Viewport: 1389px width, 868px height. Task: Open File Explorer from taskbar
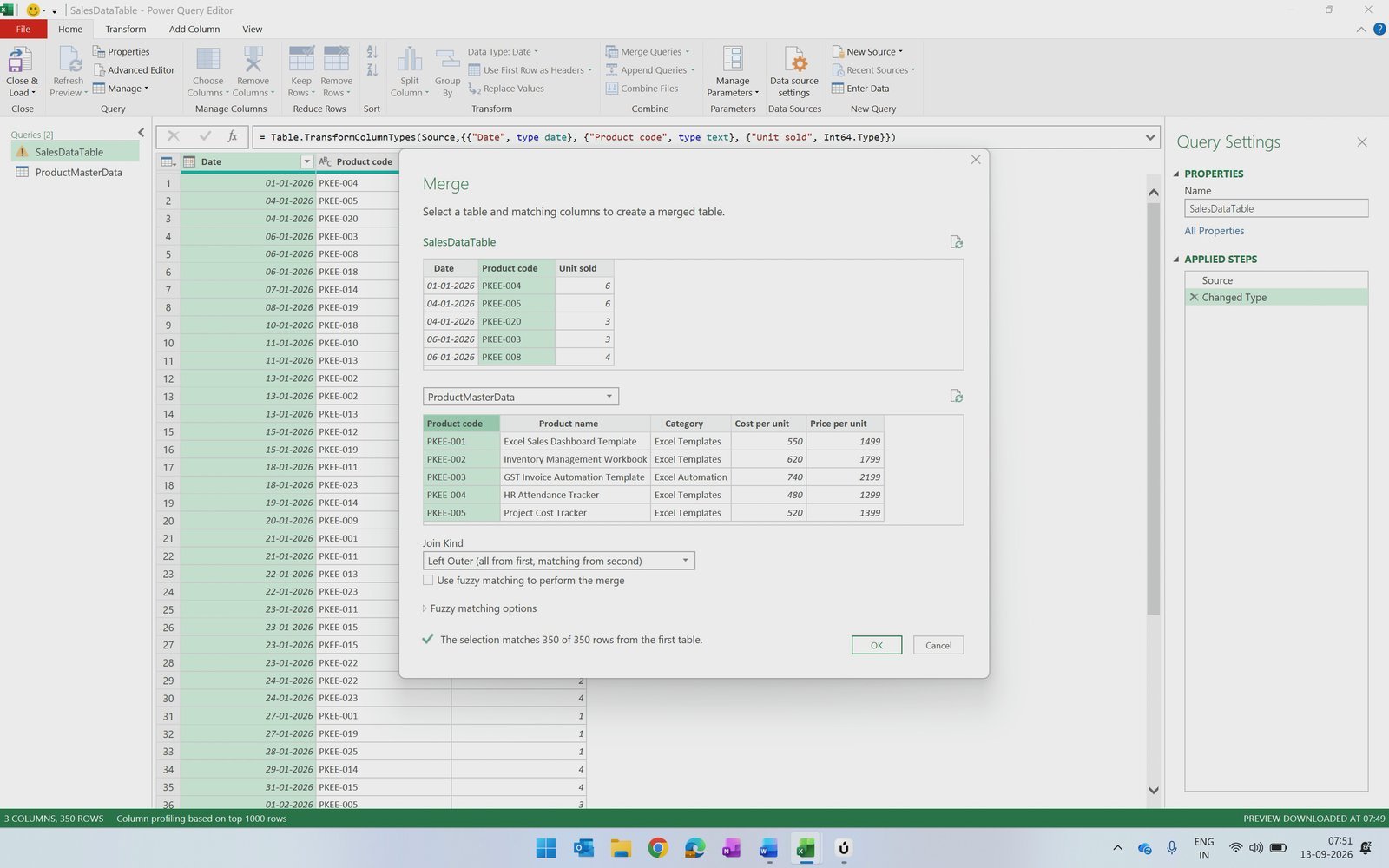tap(621, 848)
